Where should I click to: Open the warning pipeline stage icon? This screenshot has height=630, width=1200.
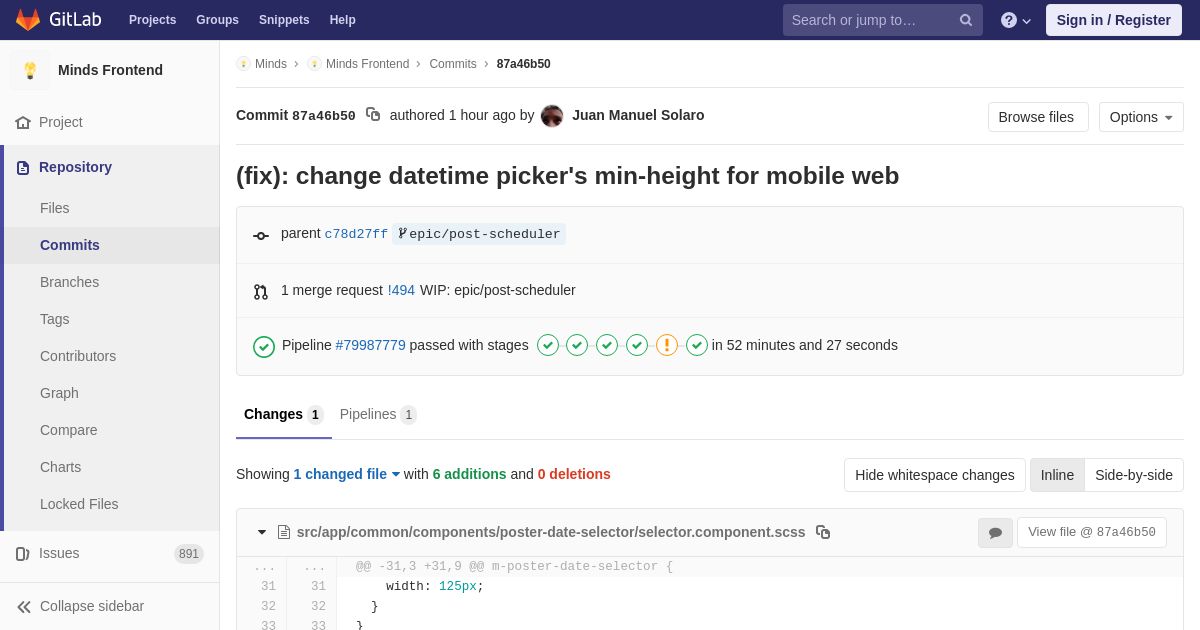coord(667,345)
